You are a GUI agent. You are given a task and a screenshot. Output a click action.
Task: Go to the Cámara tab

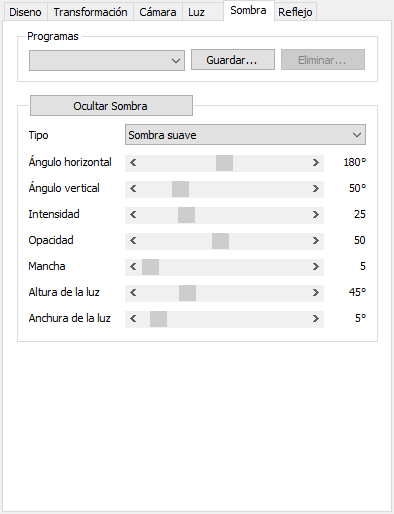point(158,12)
